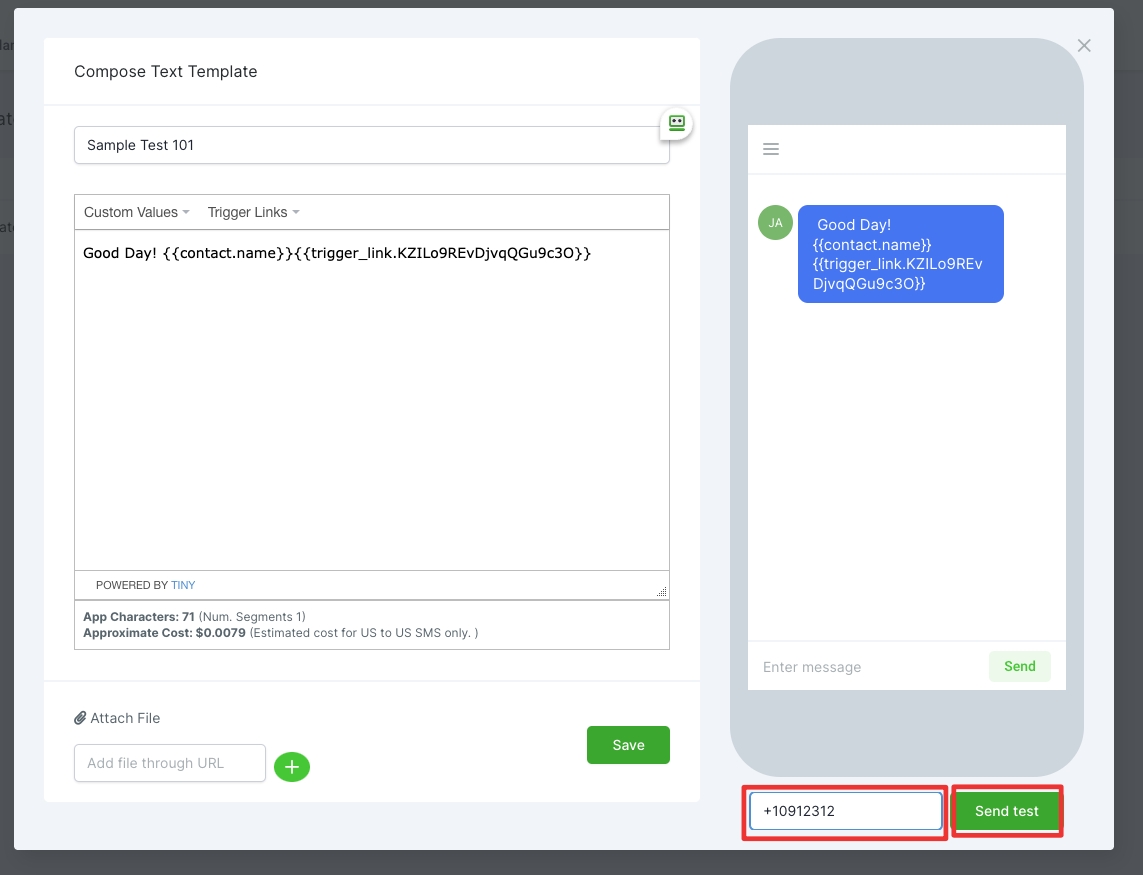Click into the message body text editor
Viewport: 1143px width, 875px height.
tap(371, 400)
